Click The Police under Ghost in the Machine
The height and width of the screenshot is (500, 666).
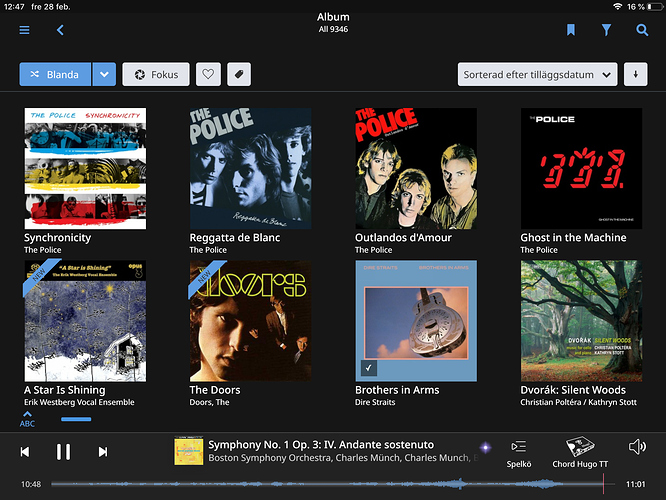539,250
